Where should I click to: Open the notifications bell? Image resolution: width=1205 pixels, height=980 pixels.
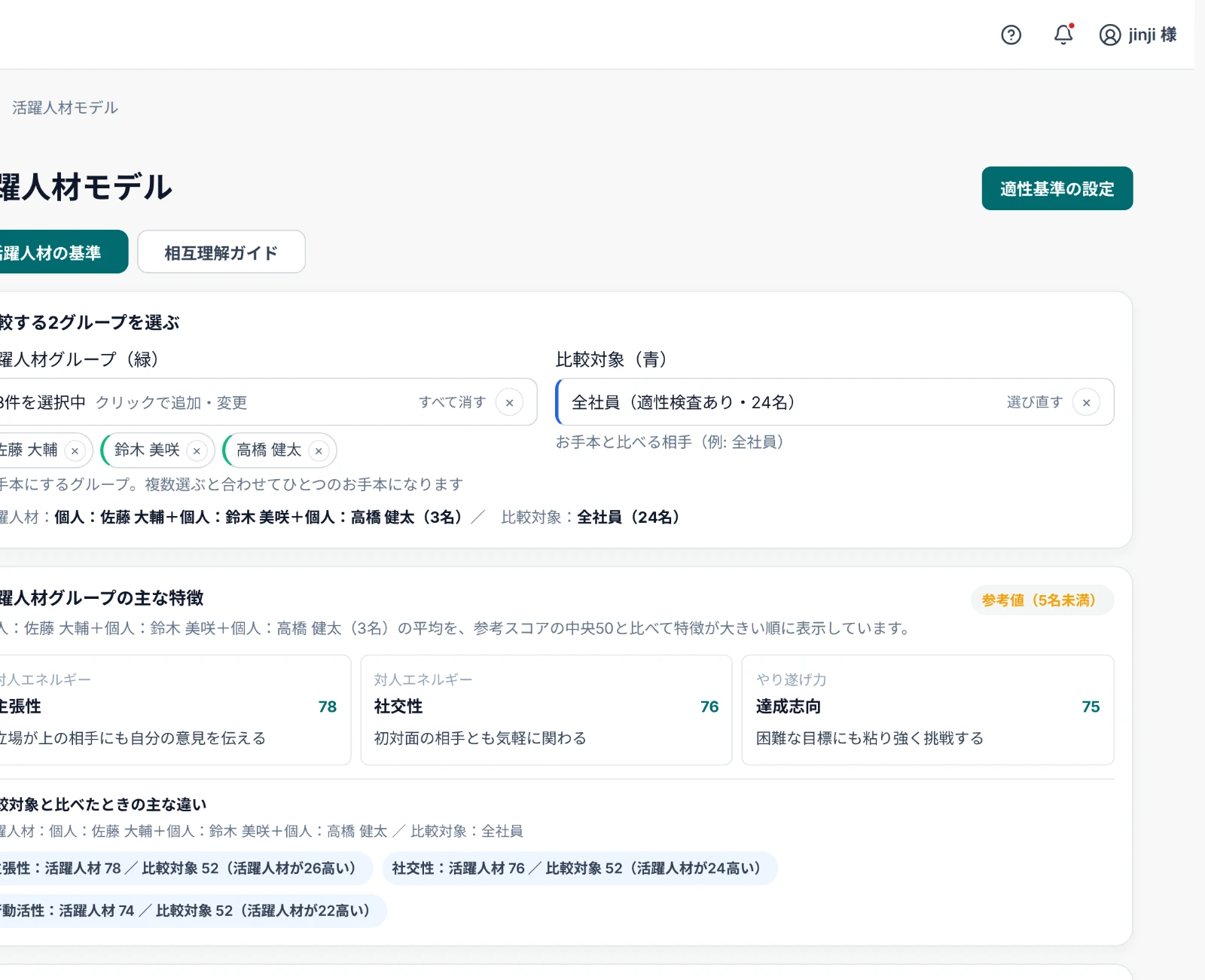pyautogui.click(x=1063, y=35)
